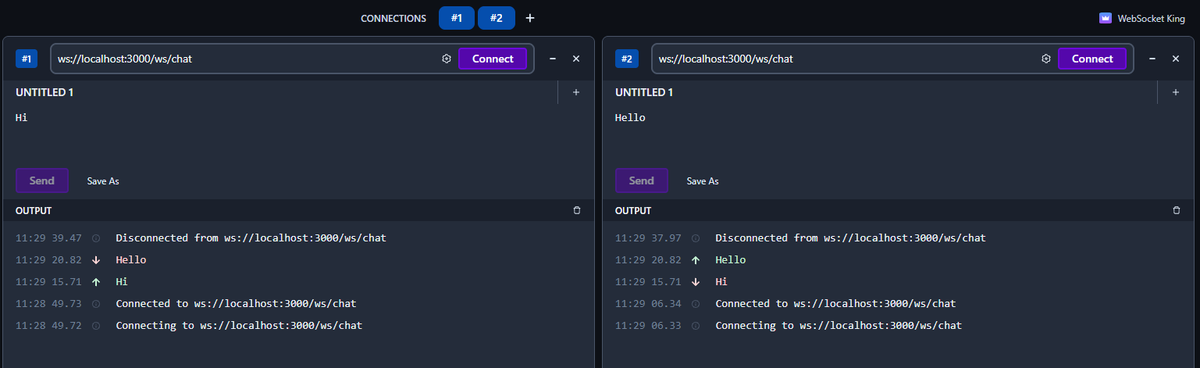The width and height of the screenshot is (1200, 368).
Task: Select received Hi log entry in panel #2
Action: (x=721, y=282)
